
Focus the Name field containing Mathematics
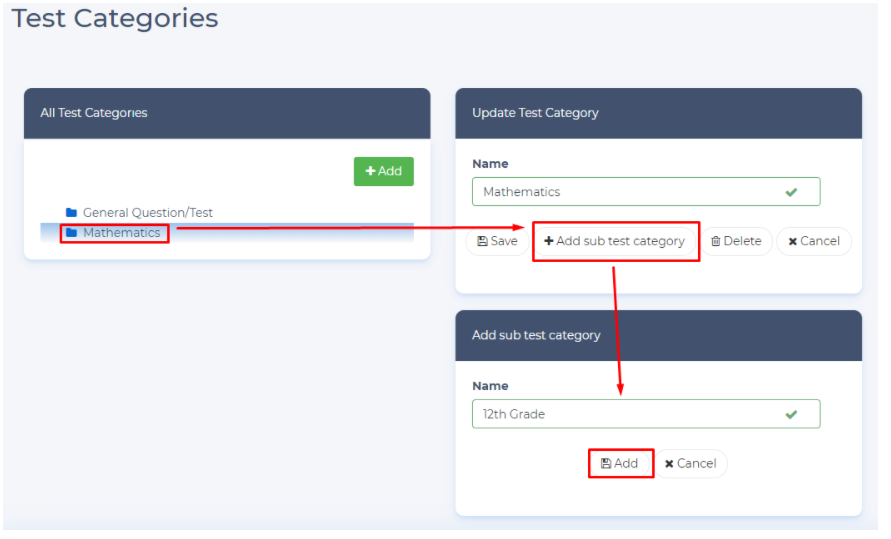coord(630,192)
